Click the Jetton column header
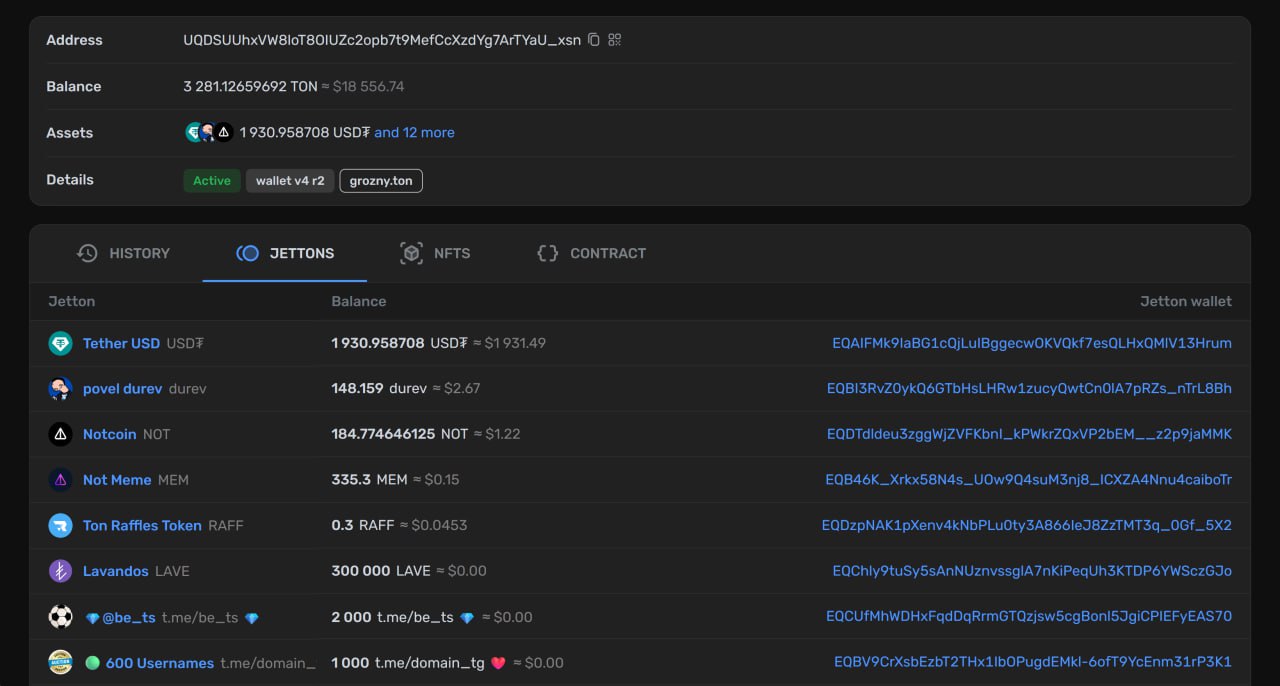Image resolution: width=1280 pixels, height=686 pixels. 72,301
